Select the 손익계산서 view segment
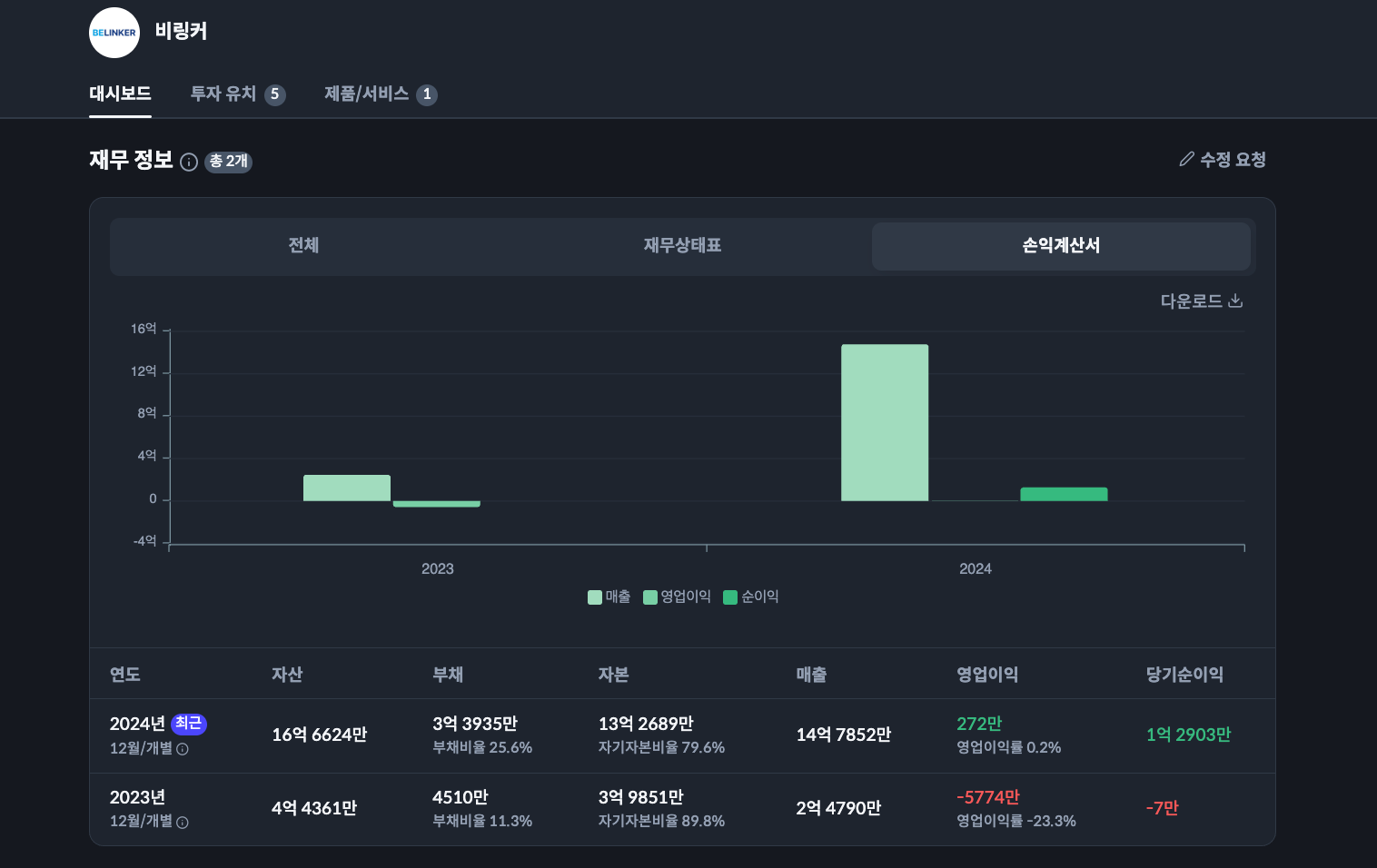The height and width of the screenshot is (868, 1377). pos(1061,246)
